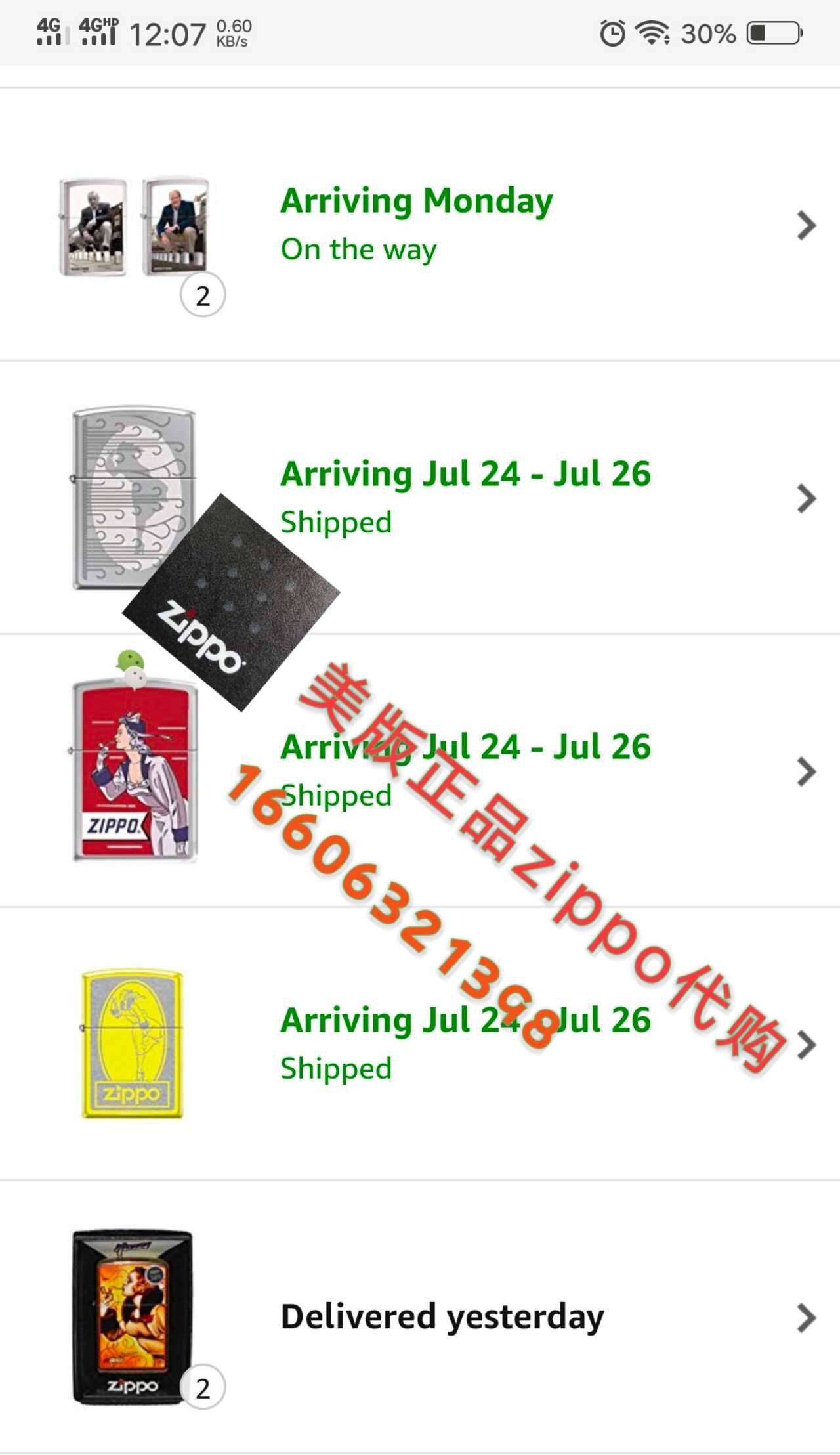
Task: Tap the green WeChat logo icon
Action: coord(132,668)
